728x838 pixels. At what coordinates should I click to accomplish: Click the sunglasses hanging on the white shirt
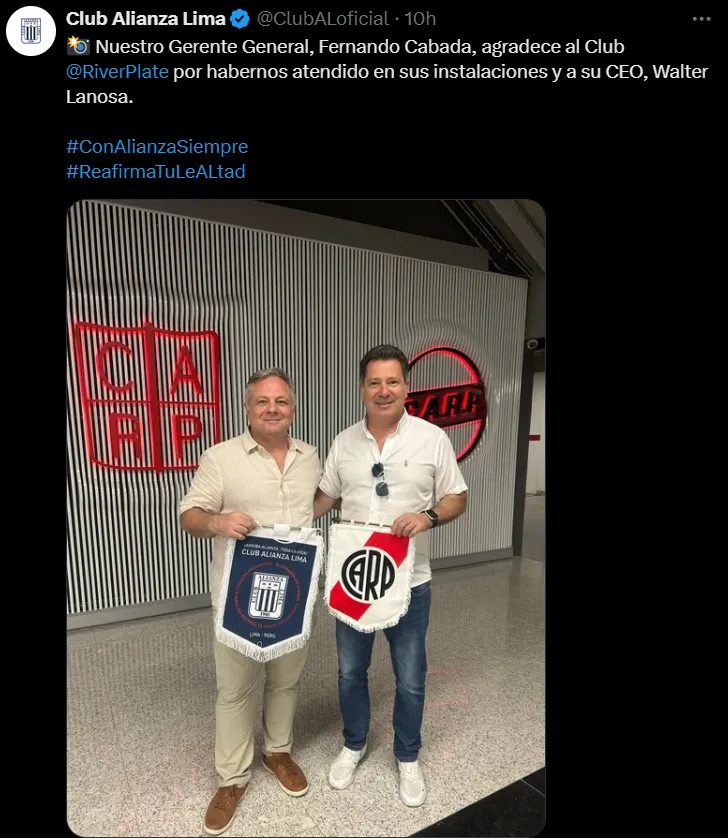pos(380,479)
